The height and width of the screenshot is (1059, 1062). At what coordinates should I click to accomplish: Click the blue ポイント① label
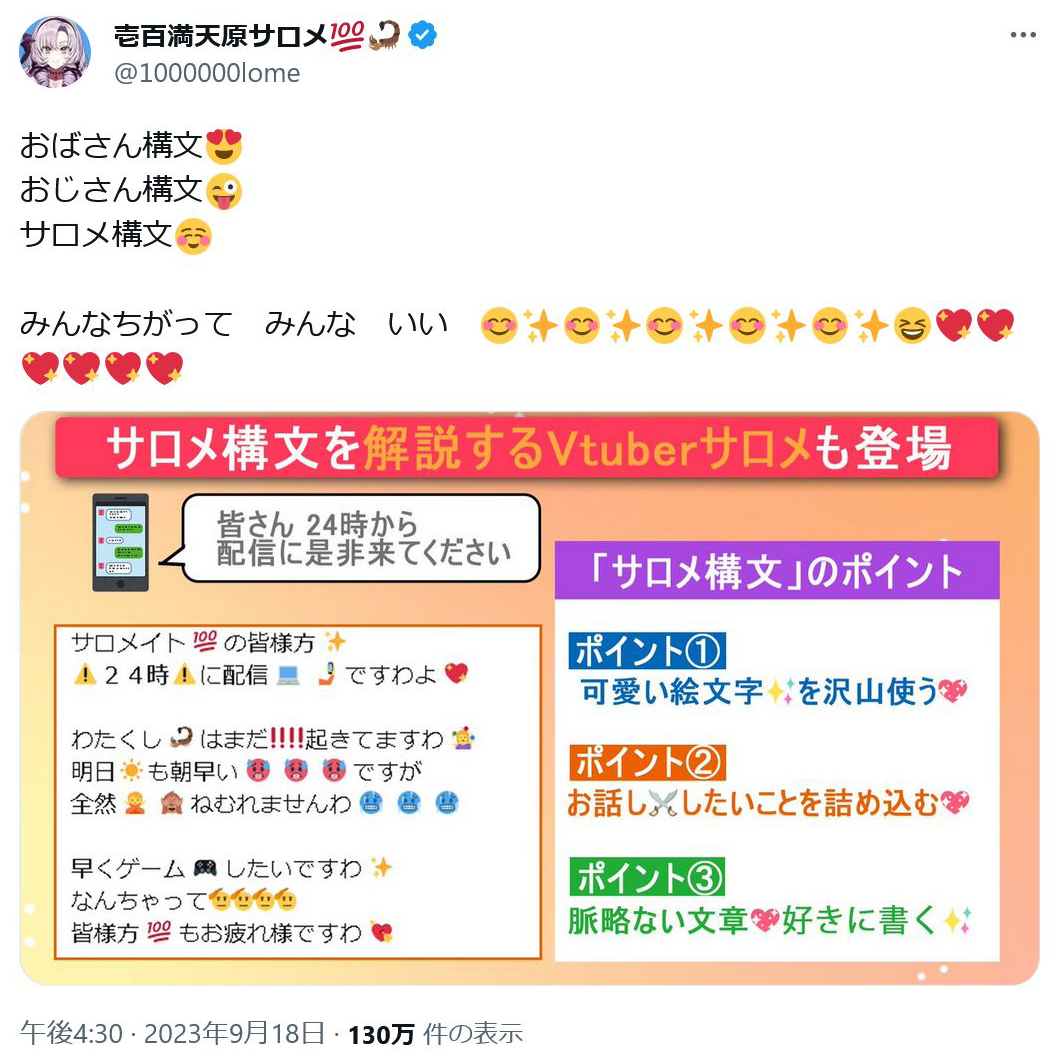point(647,651)
